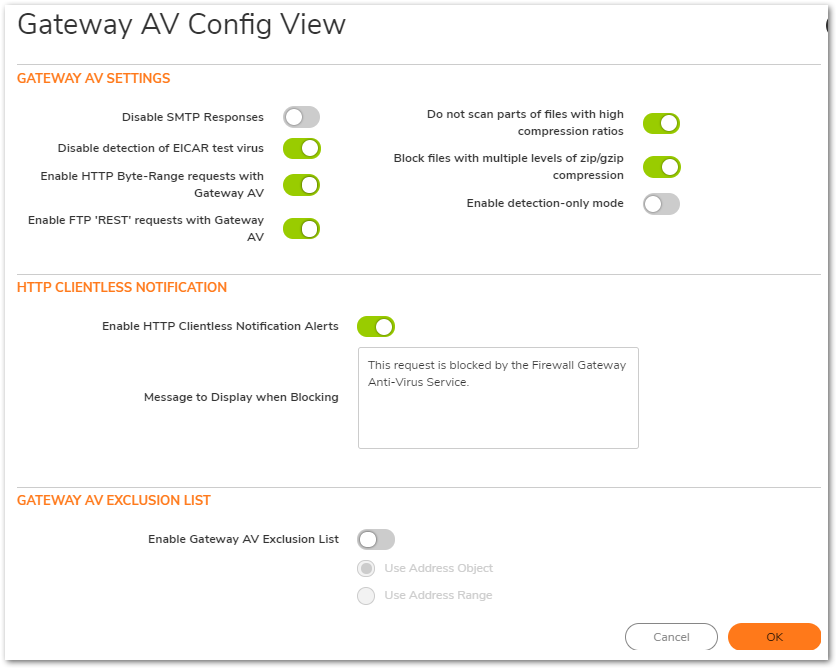Screen dimensions: 837x669
Task: Turn off Disable detection of EICAR test virus
Action: (302, 148)
